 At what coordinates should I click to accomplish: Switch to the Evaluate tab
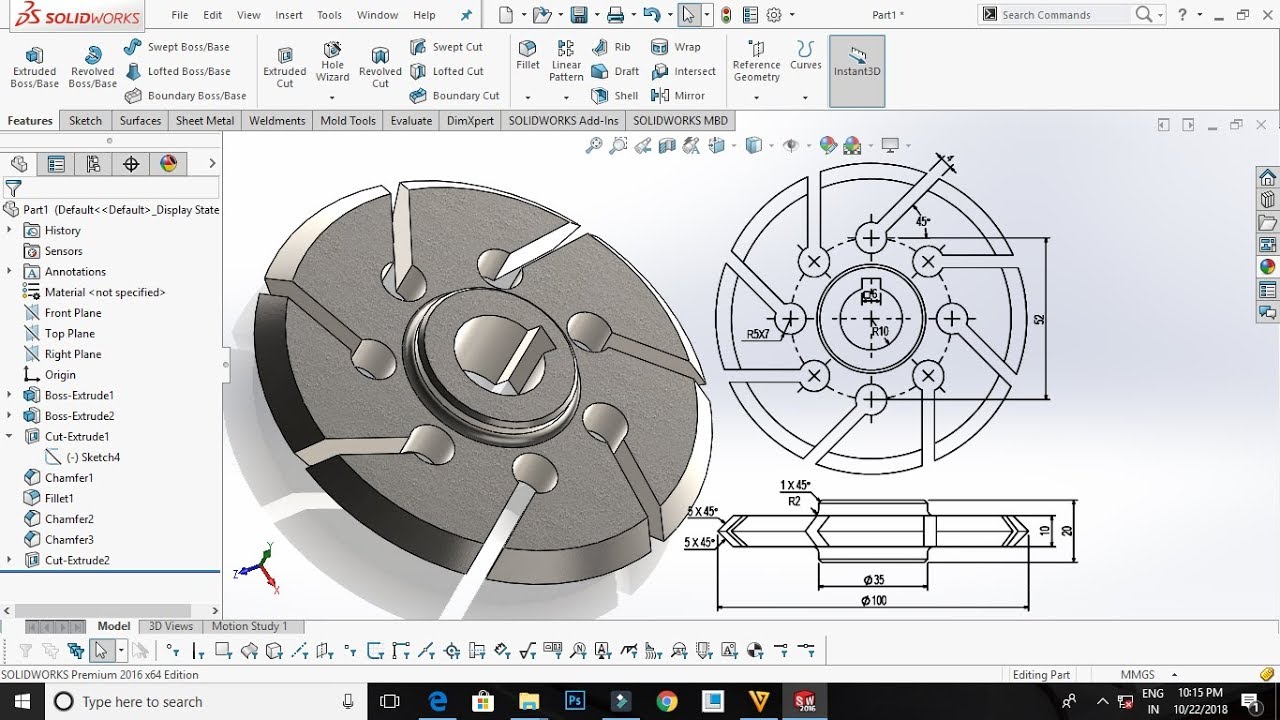pyautogui.click(x=411, y=121)
